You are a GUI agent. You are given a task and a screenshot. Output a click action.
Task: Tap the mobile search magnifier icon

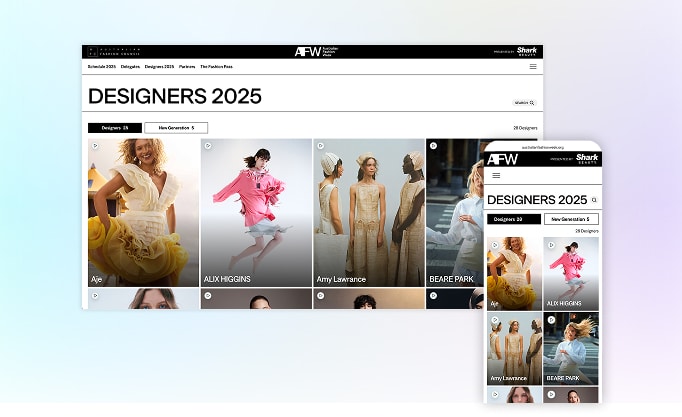[593, 200]
